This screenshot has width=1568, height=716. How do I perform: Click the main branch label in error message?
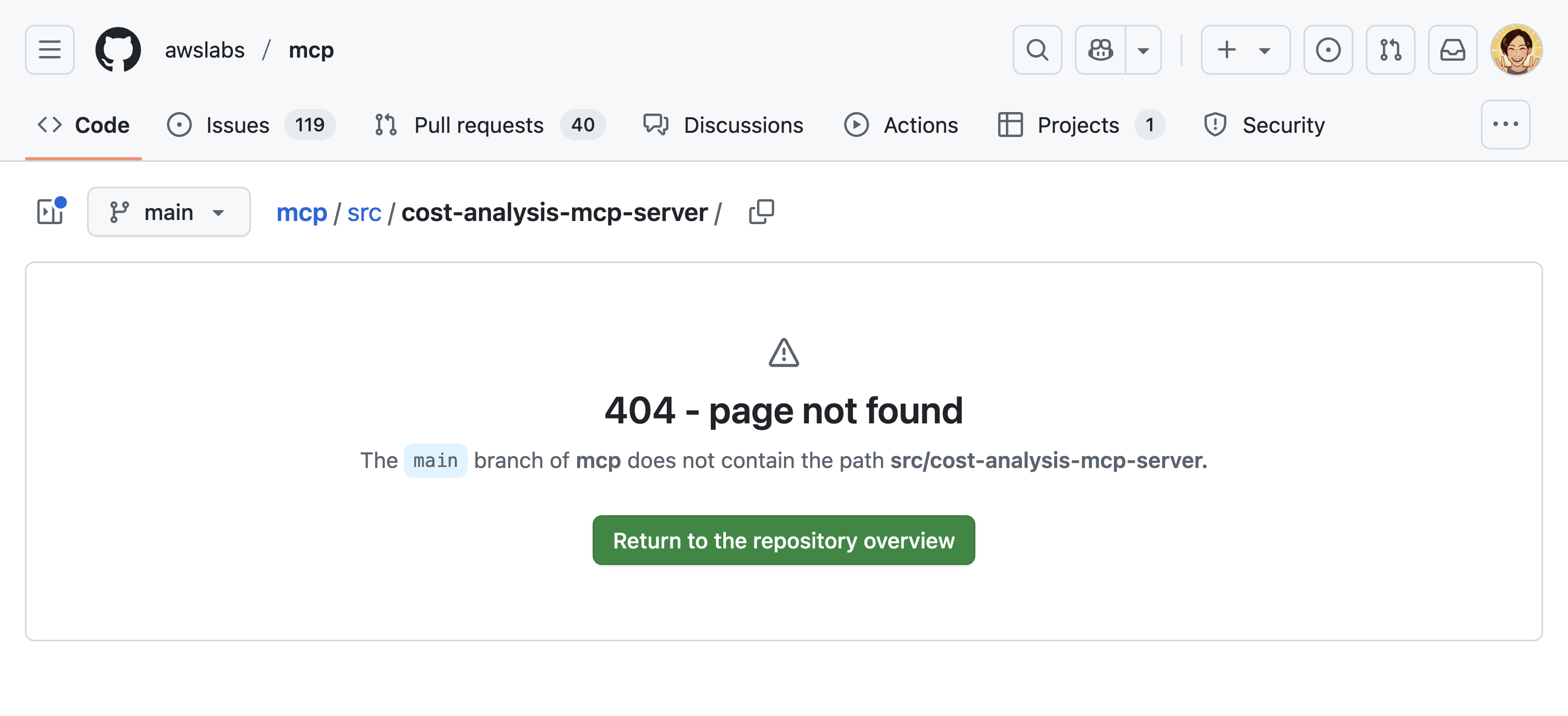tap(435, 461)
